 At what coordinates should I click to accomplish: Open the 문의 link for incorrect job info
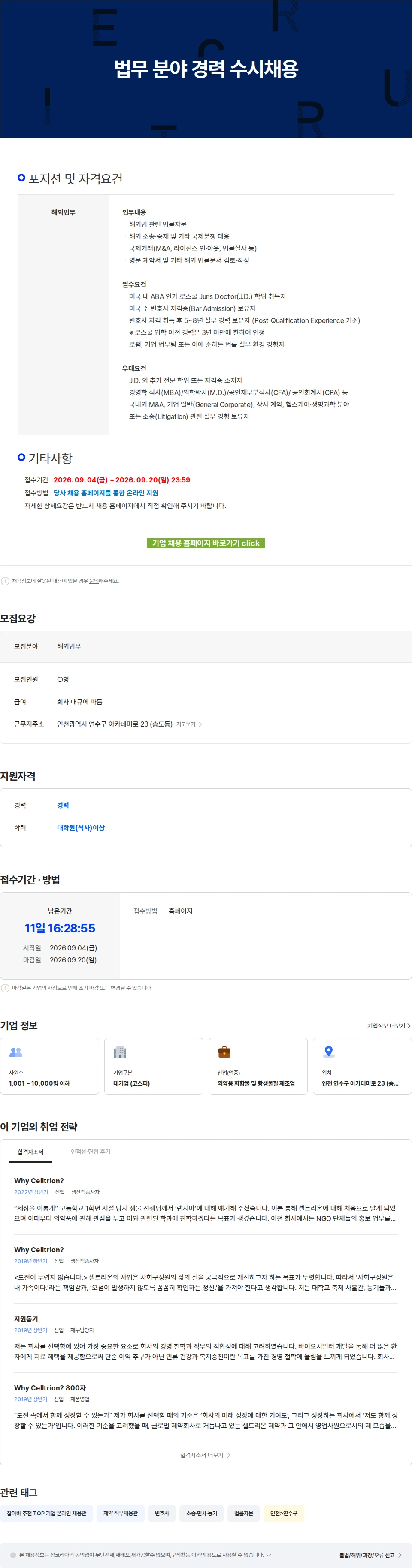[x=94, y=581]
